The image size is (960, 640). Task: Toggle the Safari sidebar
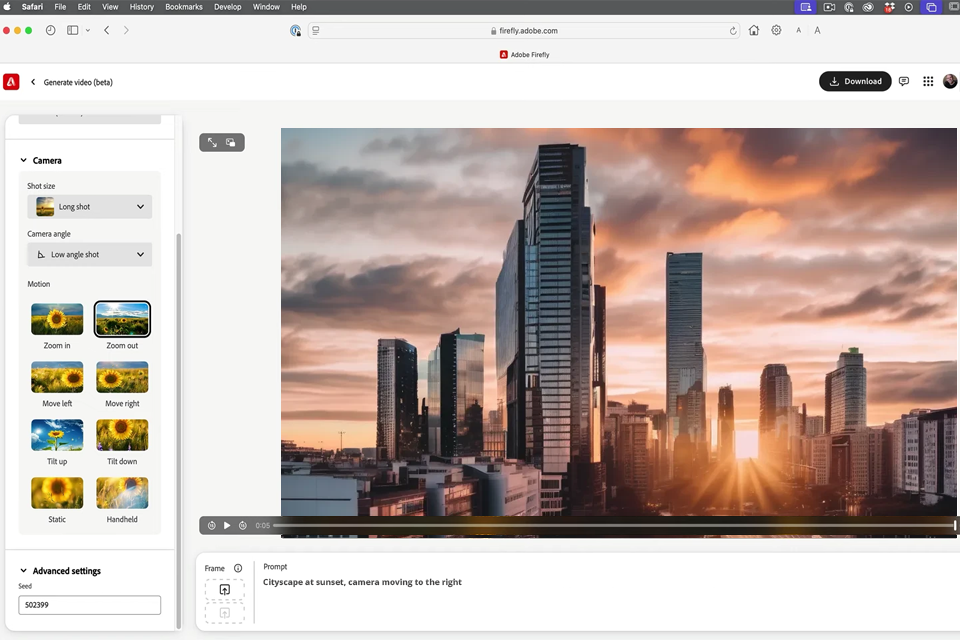(72, 30)
